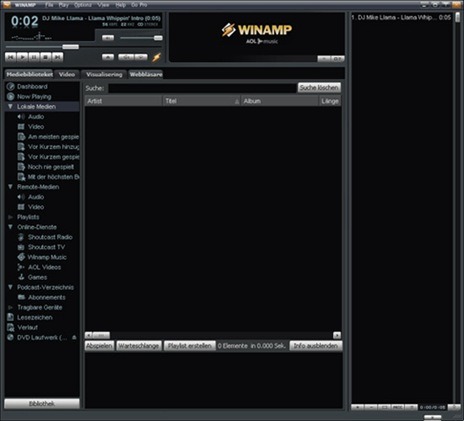Sort the list by Album column

(280, 101)
